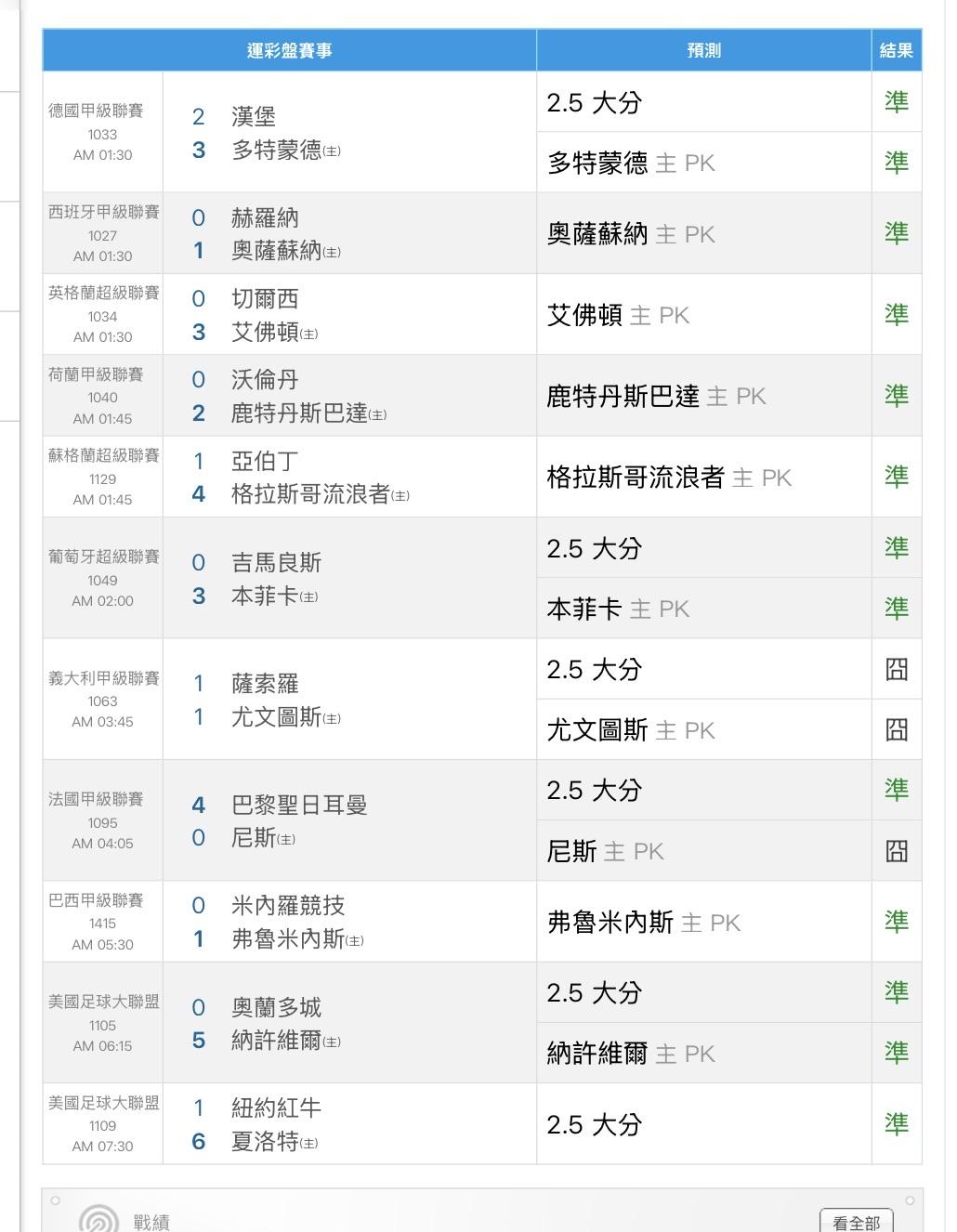Image resolution: width=957 pixels, height=1232 pixels.
Task: Click 囧 result for 尤文圖斯 prediction
Action: [896, 730]
